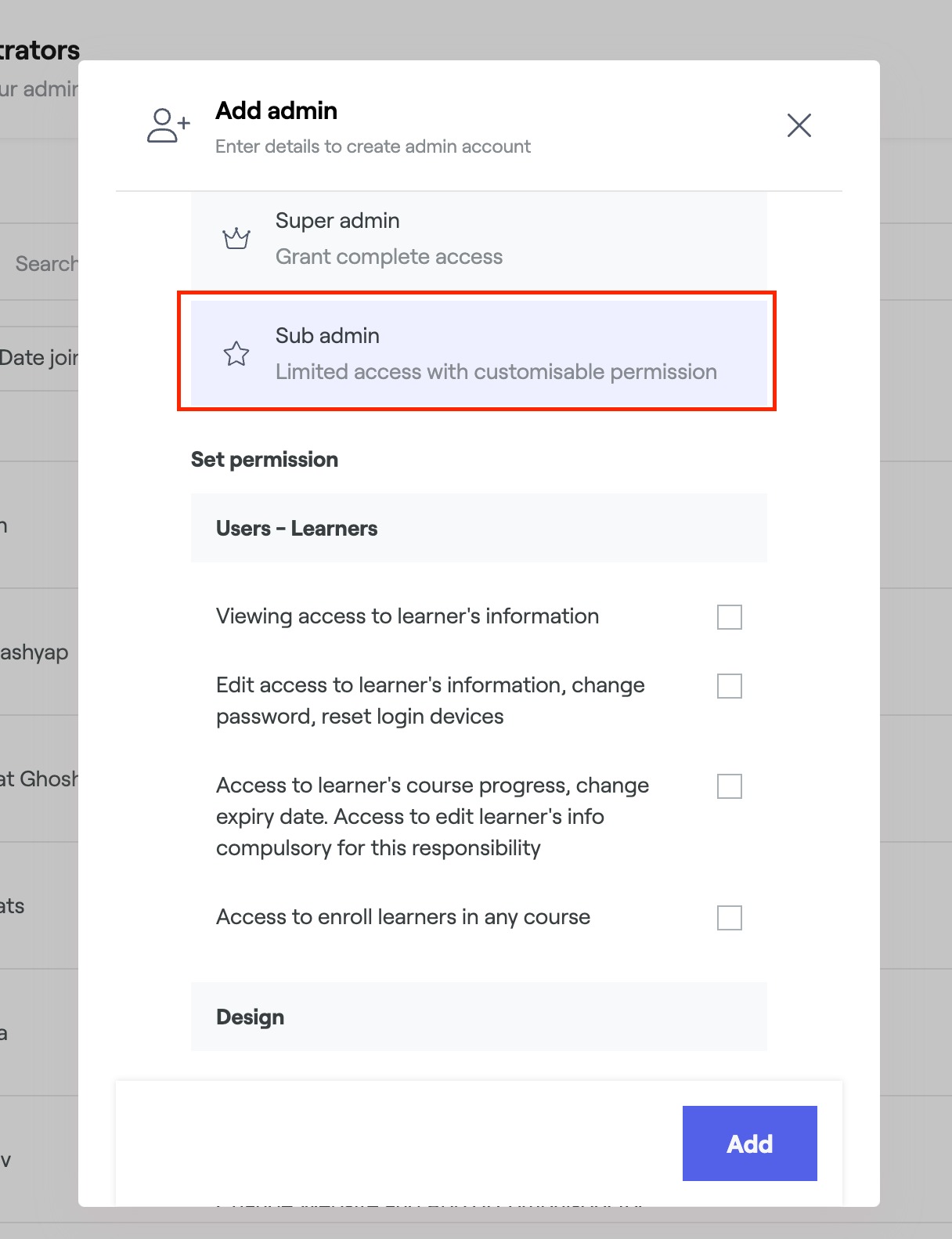Screen dimensions: 952x1239
Task: Click the Grant complete access description
Action: coord(388,257)
